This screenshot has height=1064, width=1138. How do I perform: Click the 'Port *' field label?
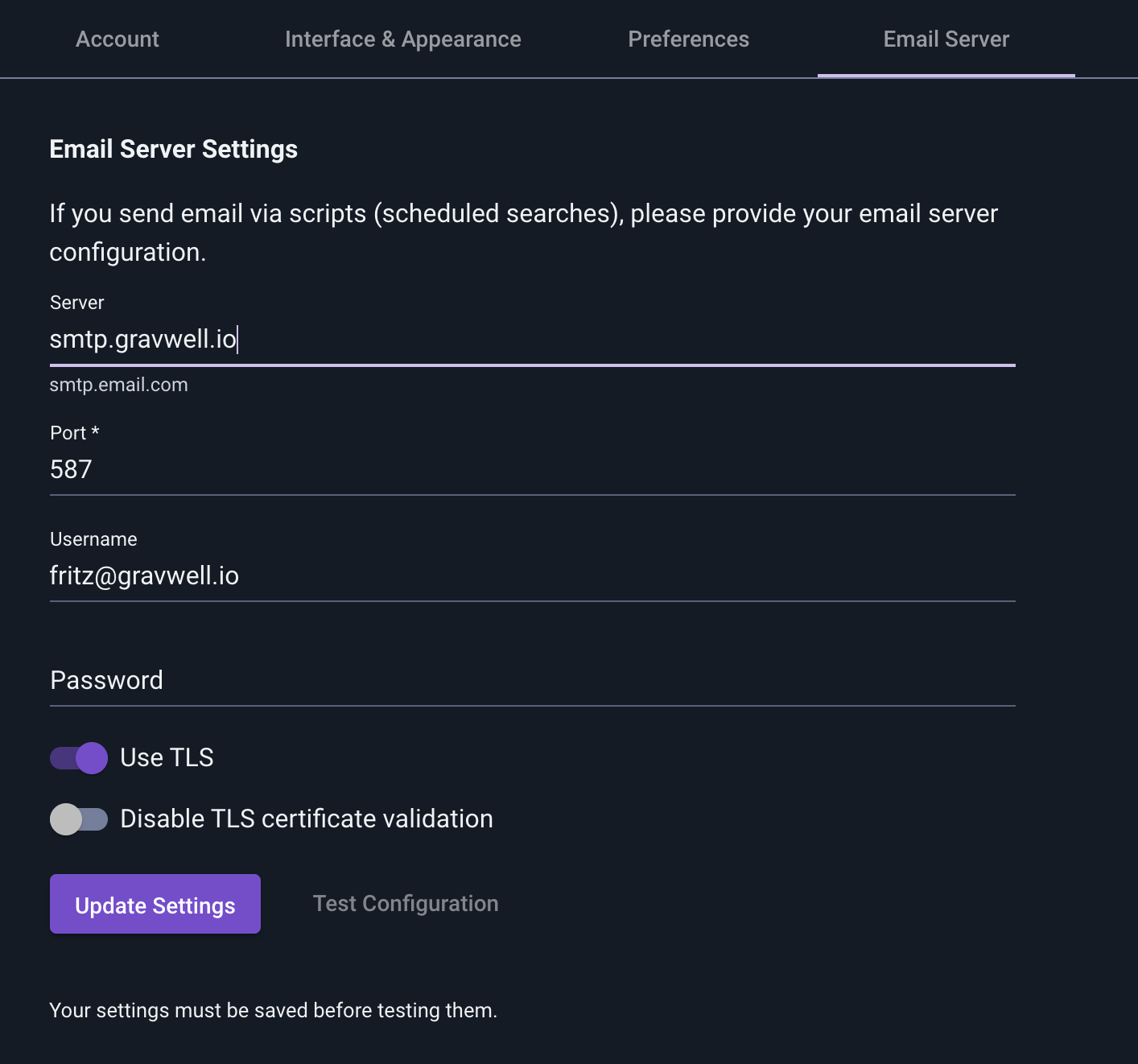coord(75,433)
